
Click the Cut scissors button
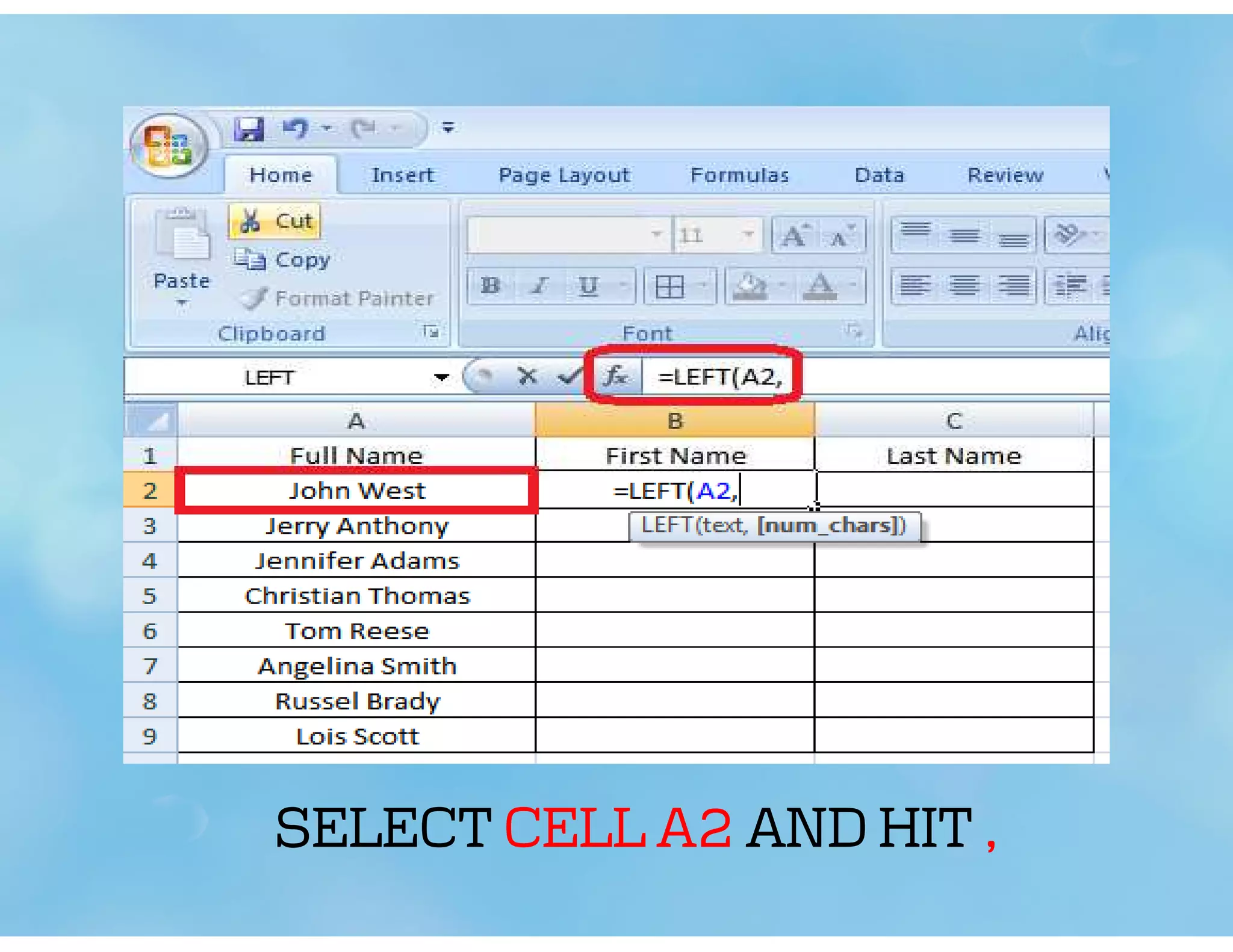click(x=275, y=221)
